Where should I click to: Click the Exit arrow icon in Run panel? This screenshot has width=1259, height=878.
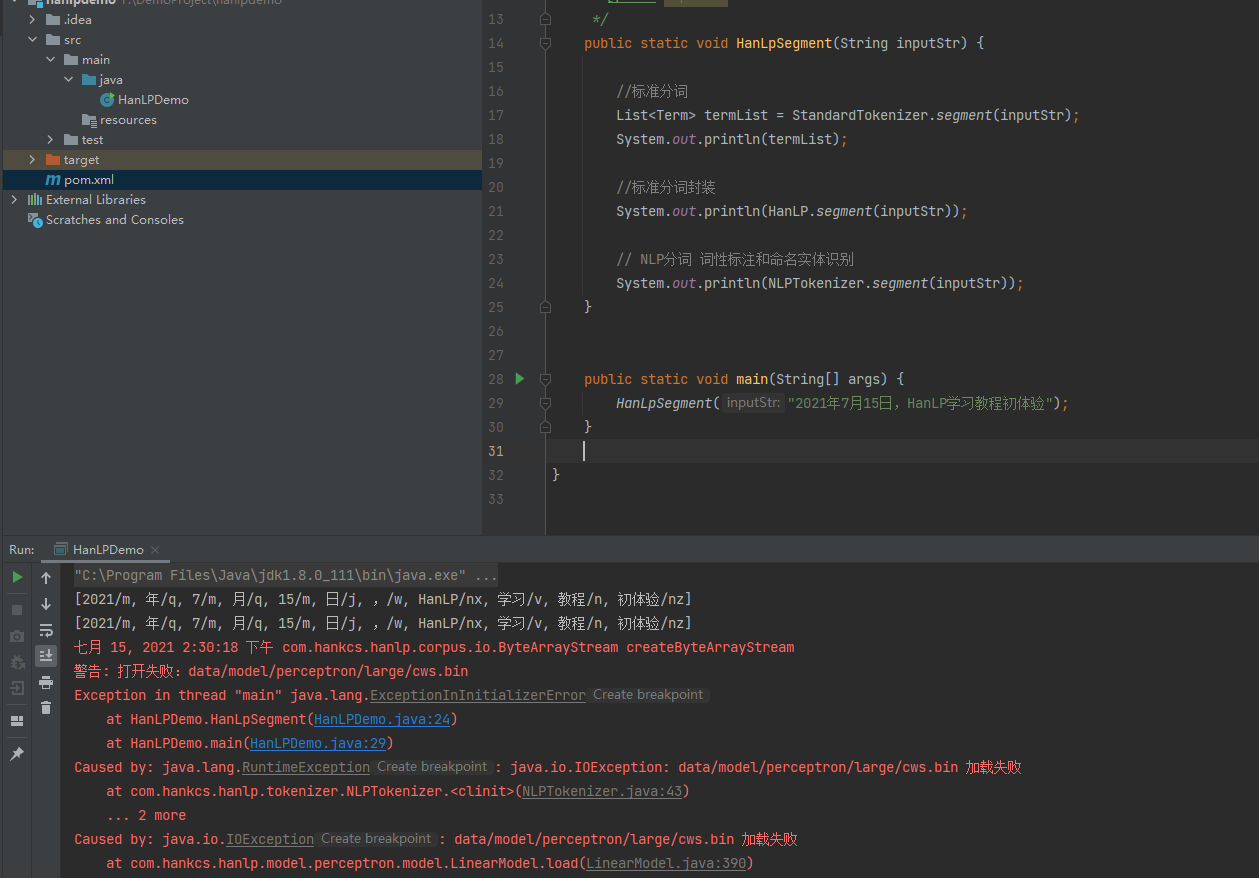click(17, 688)
